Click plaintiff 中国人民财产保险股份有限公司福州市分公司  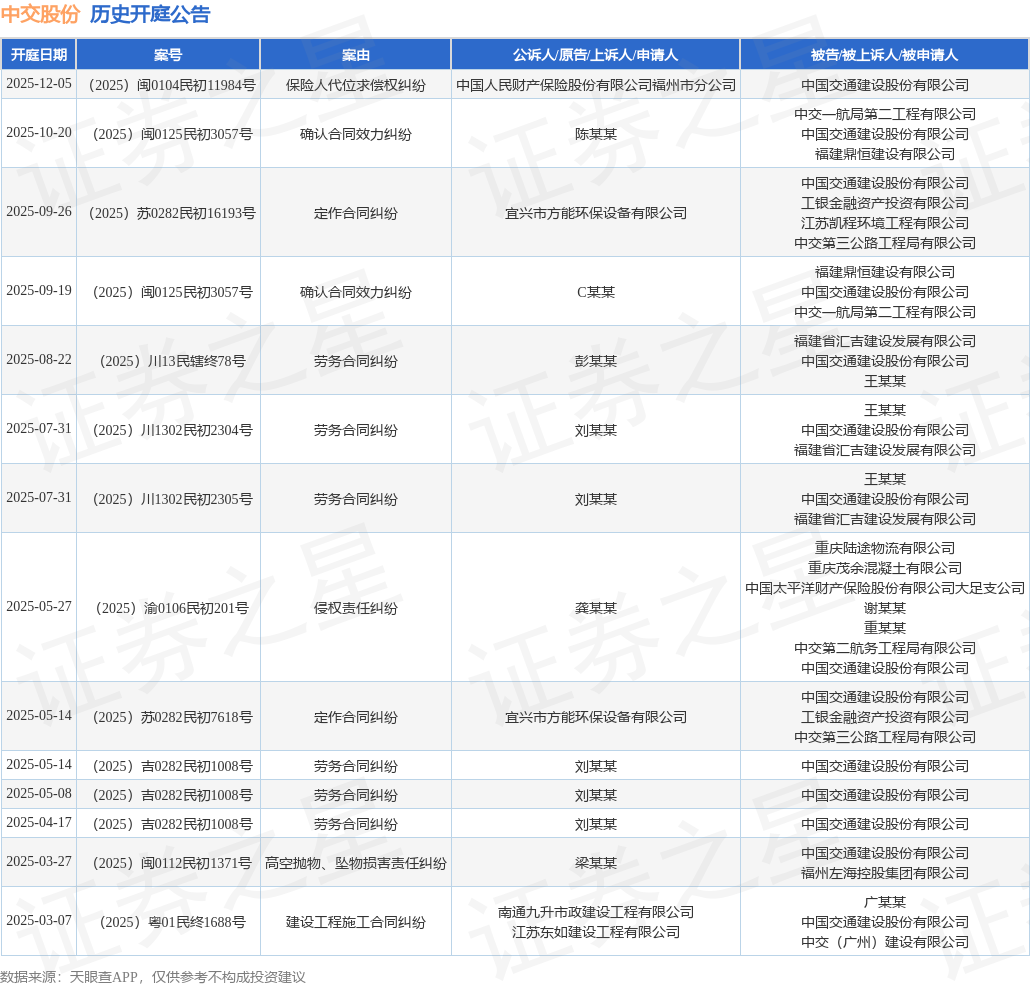(x=596, y=85)
